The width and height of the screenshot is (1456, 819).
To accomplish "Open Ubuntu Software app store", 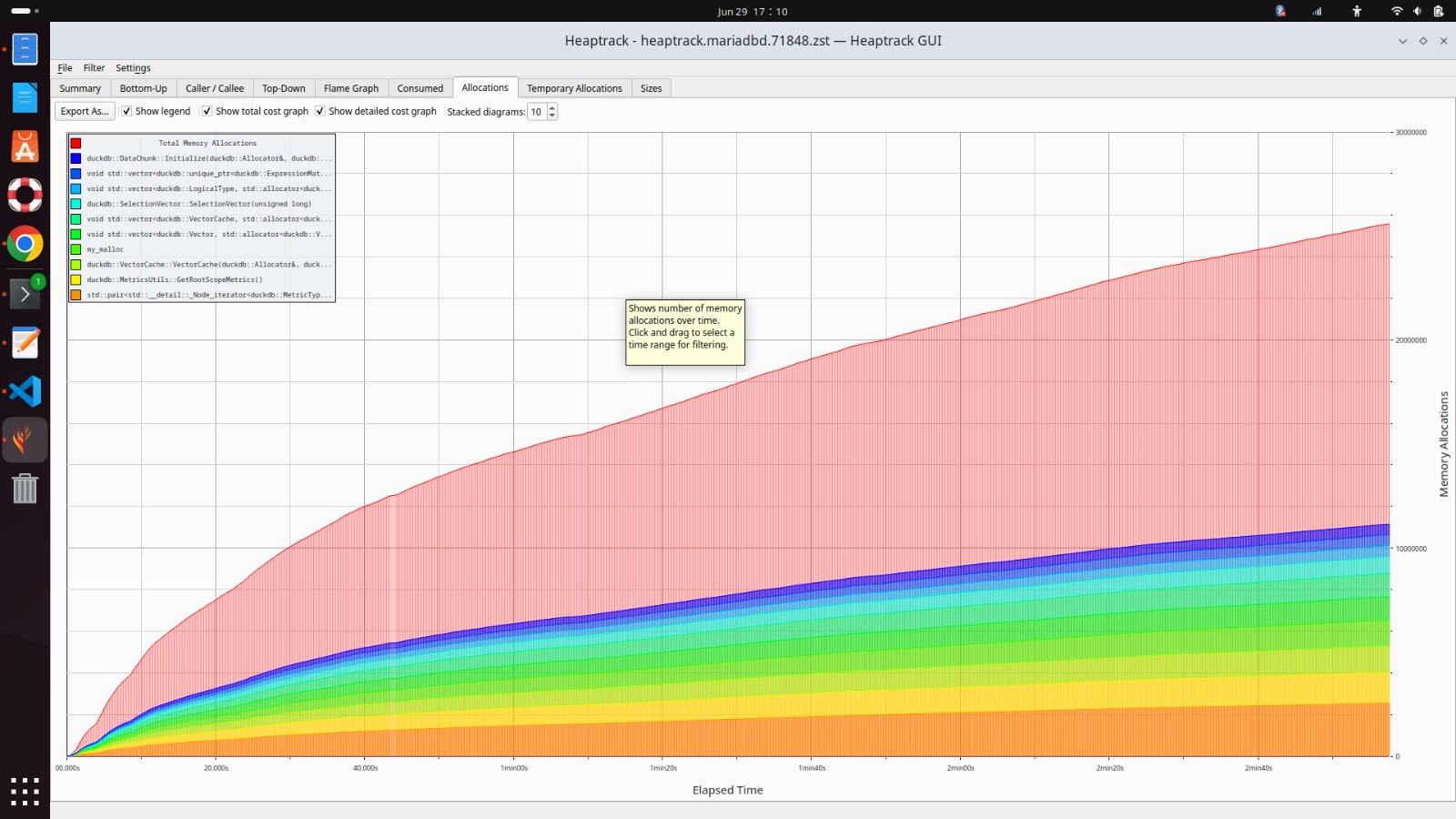I will point(25,147).
